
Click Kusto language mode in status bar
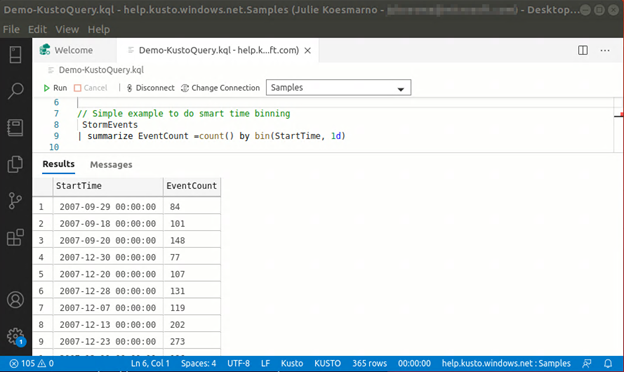pyautogui.click(x=292, y=363)
